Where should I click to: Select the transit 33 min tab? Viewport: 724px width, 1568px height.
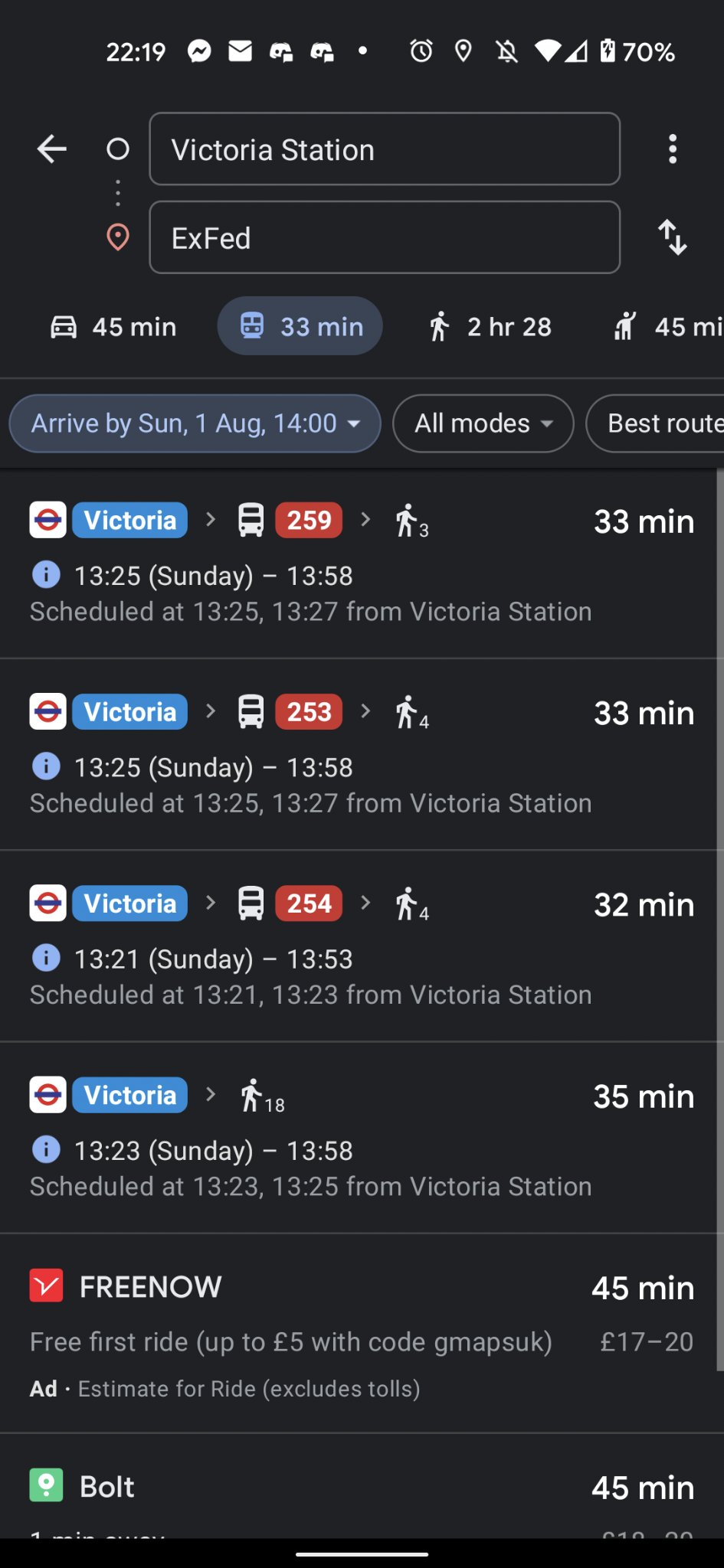[x=300, y=326]
